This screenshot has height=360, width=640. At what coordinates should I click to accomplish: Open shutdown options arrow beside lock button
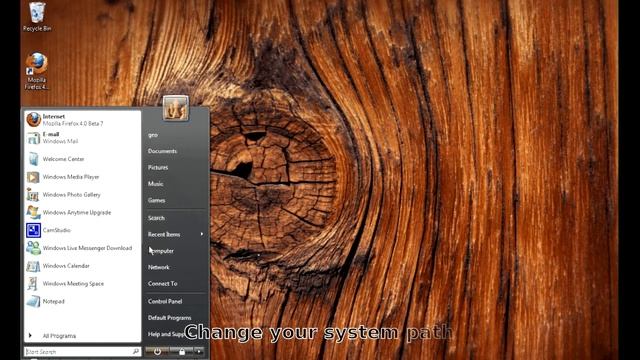tap(199, 351)
